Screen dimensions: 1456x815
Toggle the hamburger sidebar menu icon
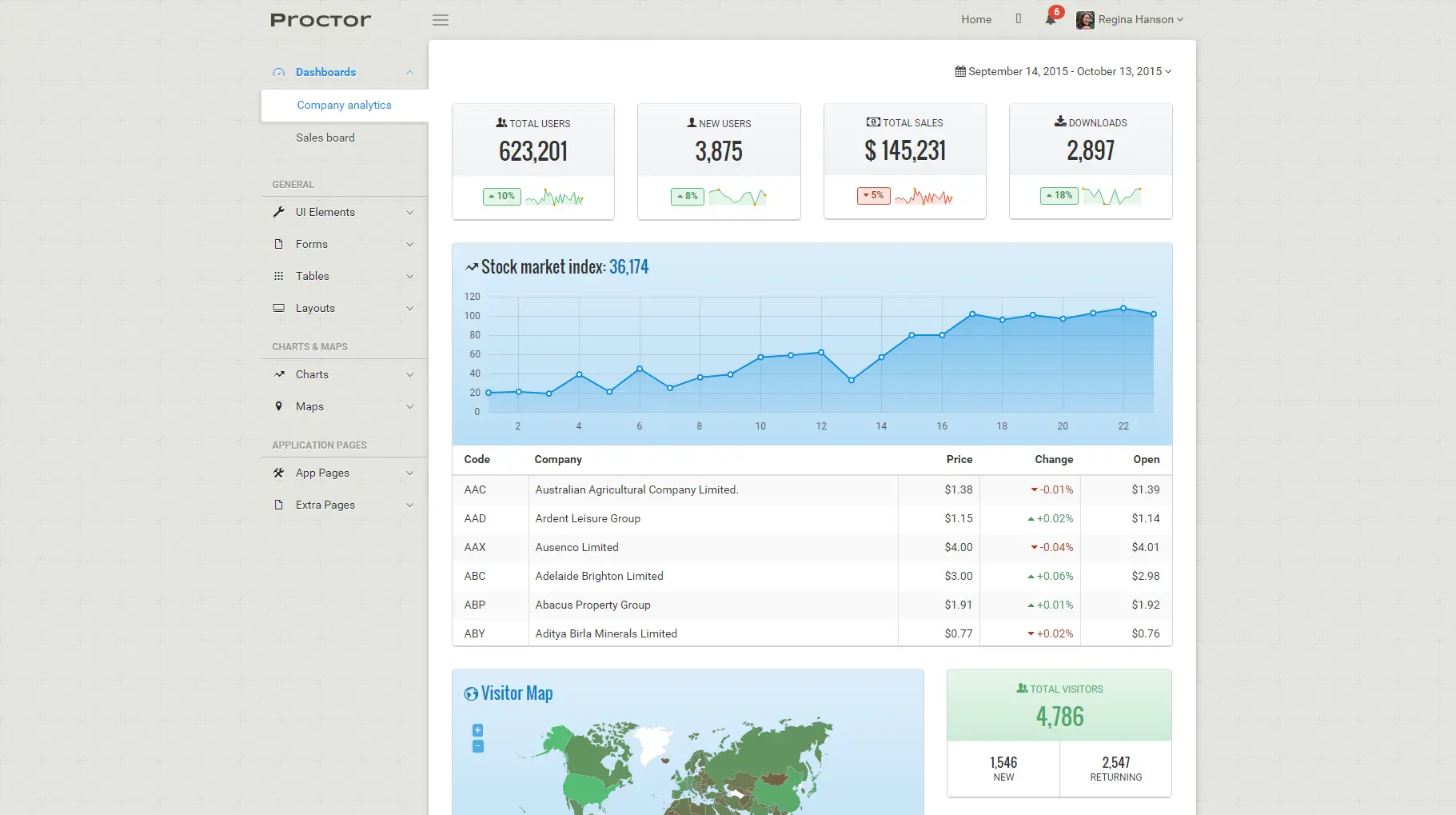441,20
